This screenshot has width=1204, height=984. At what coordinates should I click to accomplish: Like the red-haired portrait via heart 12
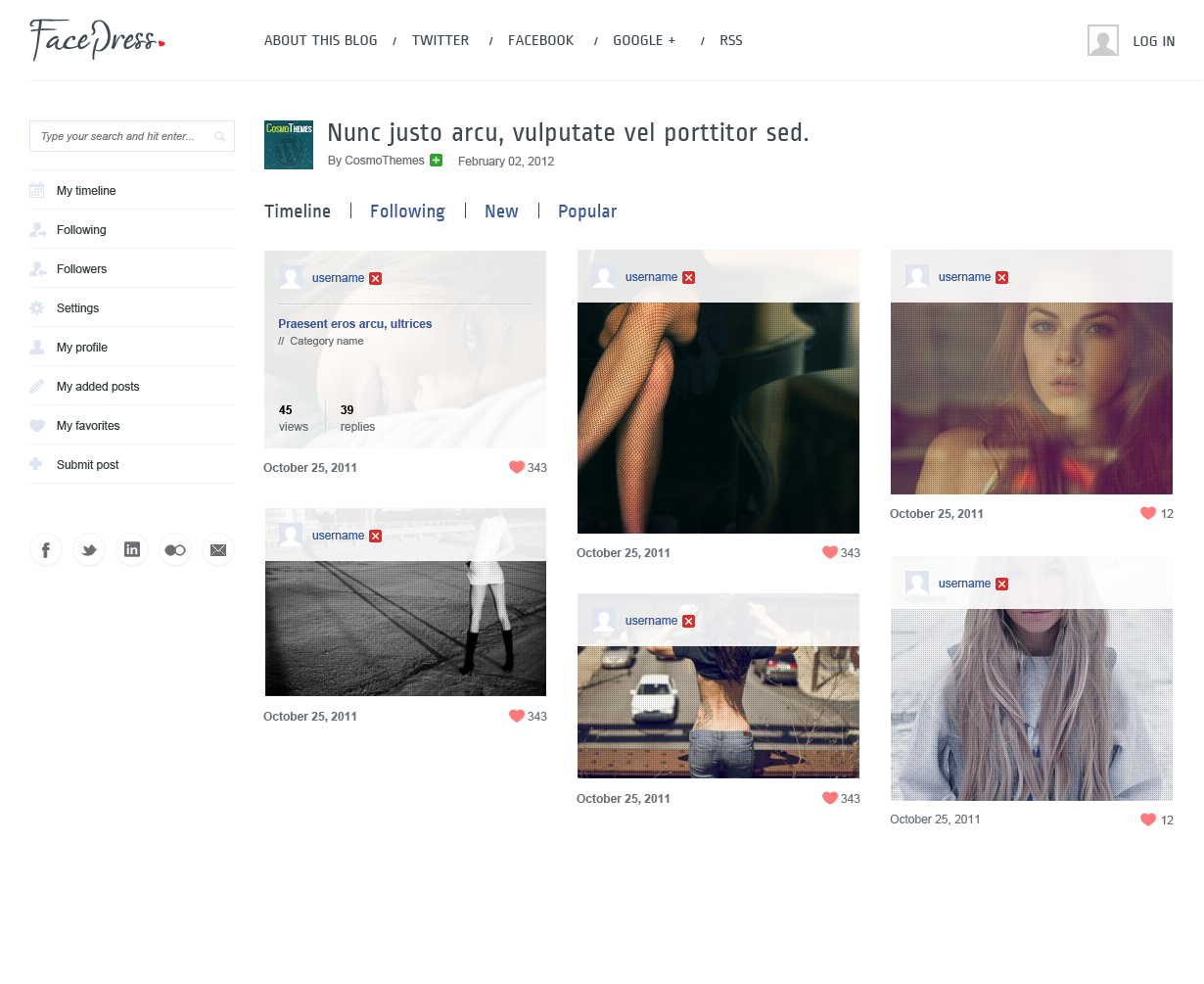pyautogui.click(x=1148, y=513)
